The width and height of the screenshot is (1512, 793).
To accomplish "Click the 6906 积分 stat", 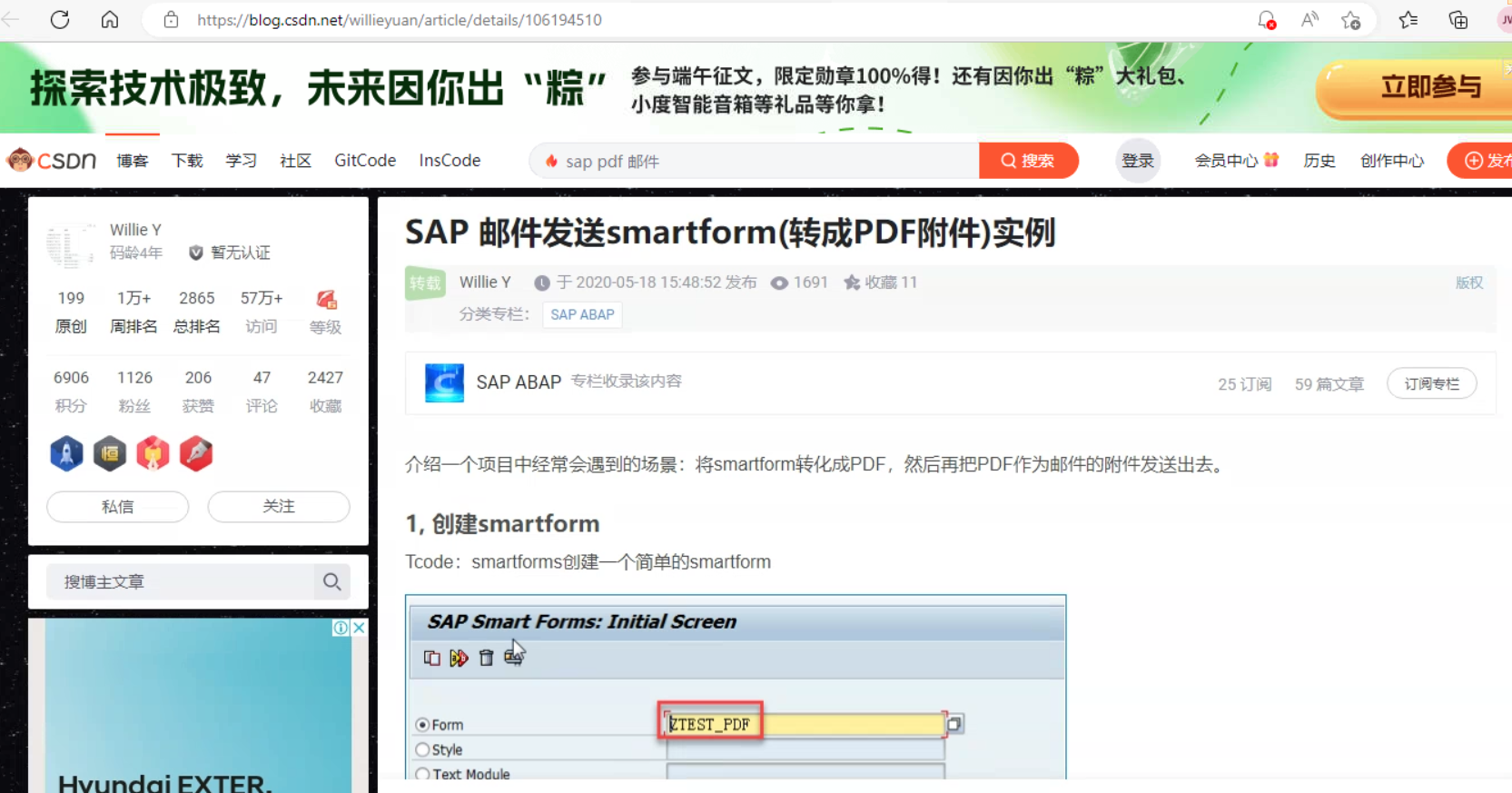I will [x=71, y=391].
